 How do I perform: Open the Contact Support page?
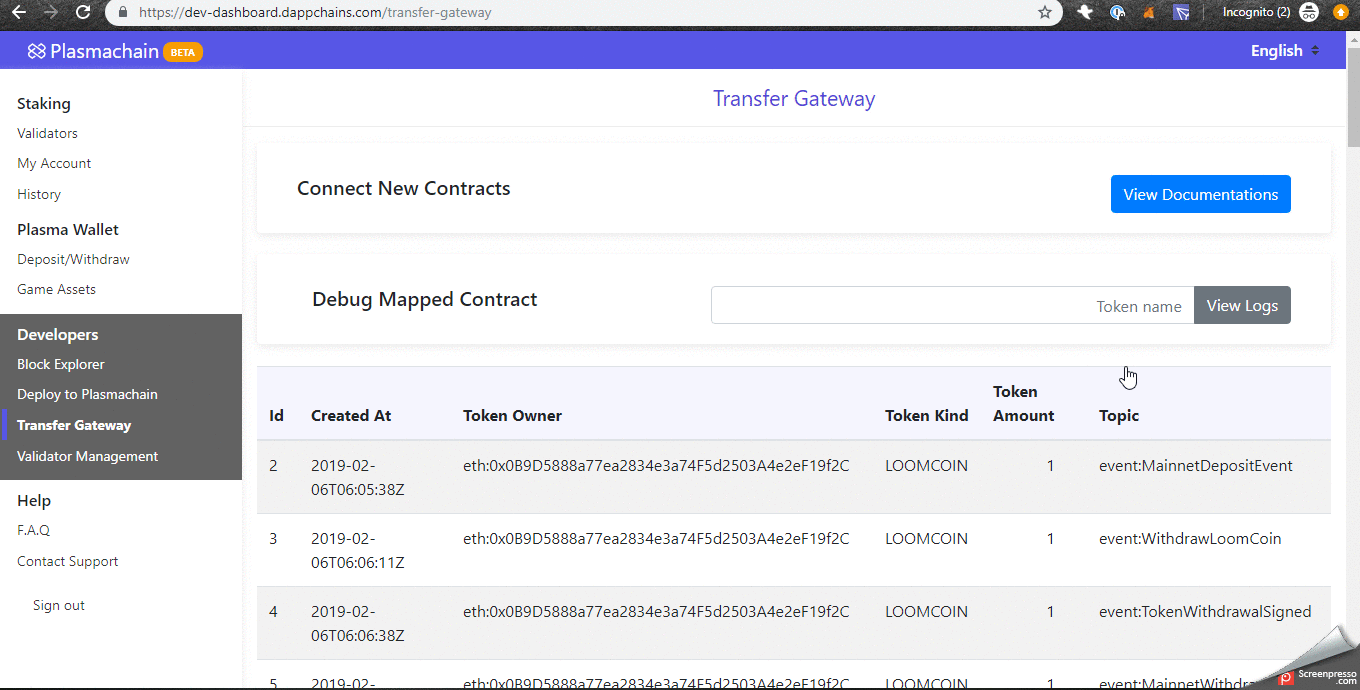pyautogui.click(x=67, y=561)
